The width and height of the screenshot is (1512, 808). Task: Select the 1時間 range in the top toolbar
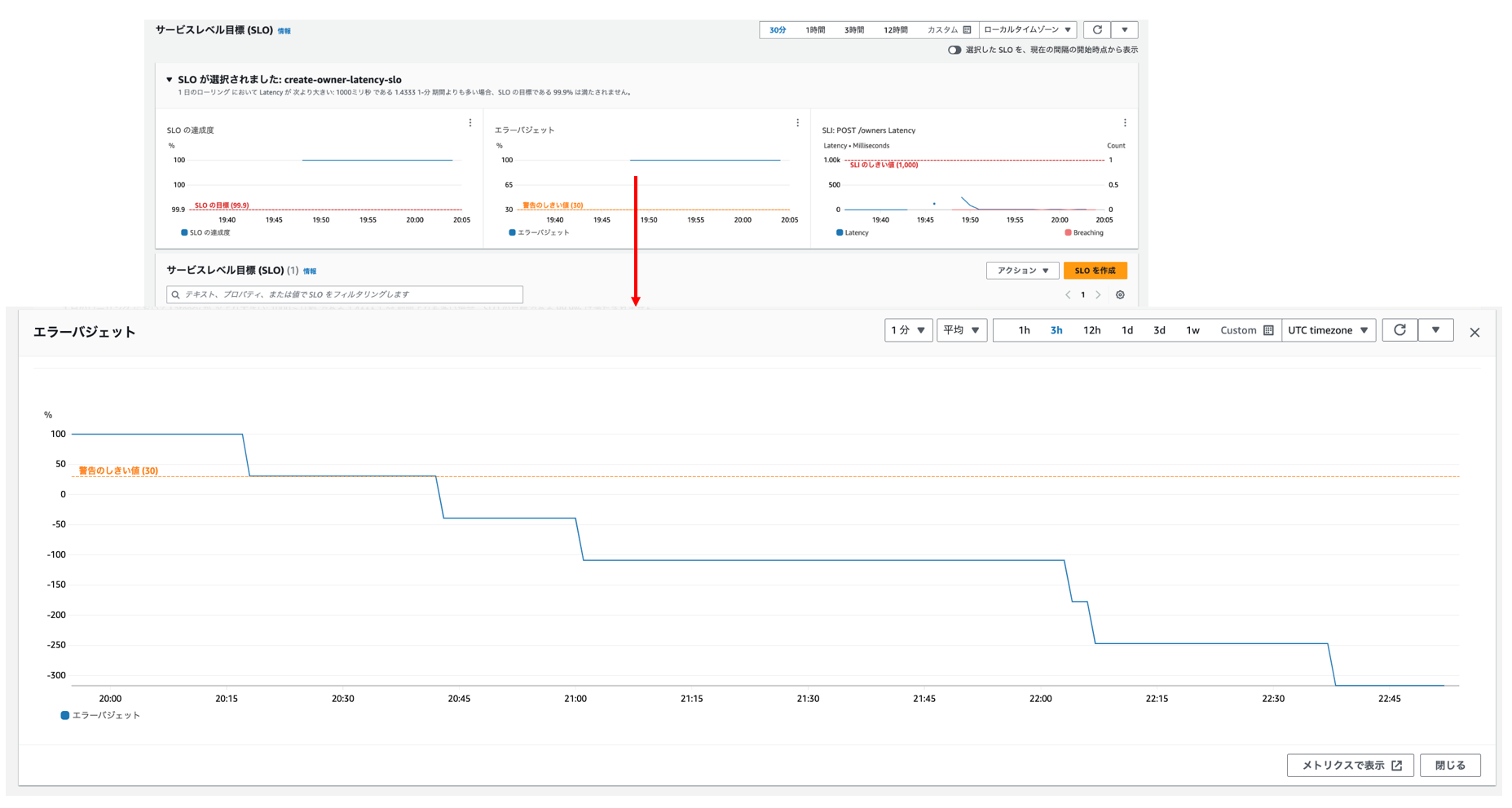[815, 30]
